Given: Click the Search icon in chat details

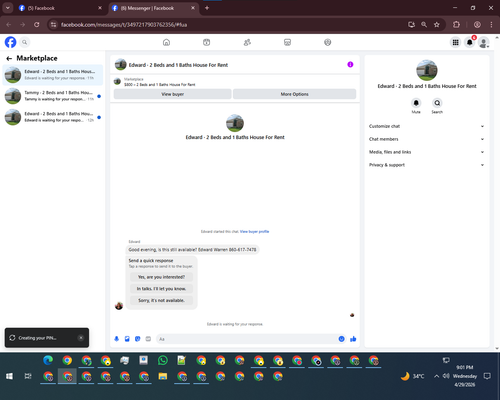Looking at the screenshot, I should (437, 103).
